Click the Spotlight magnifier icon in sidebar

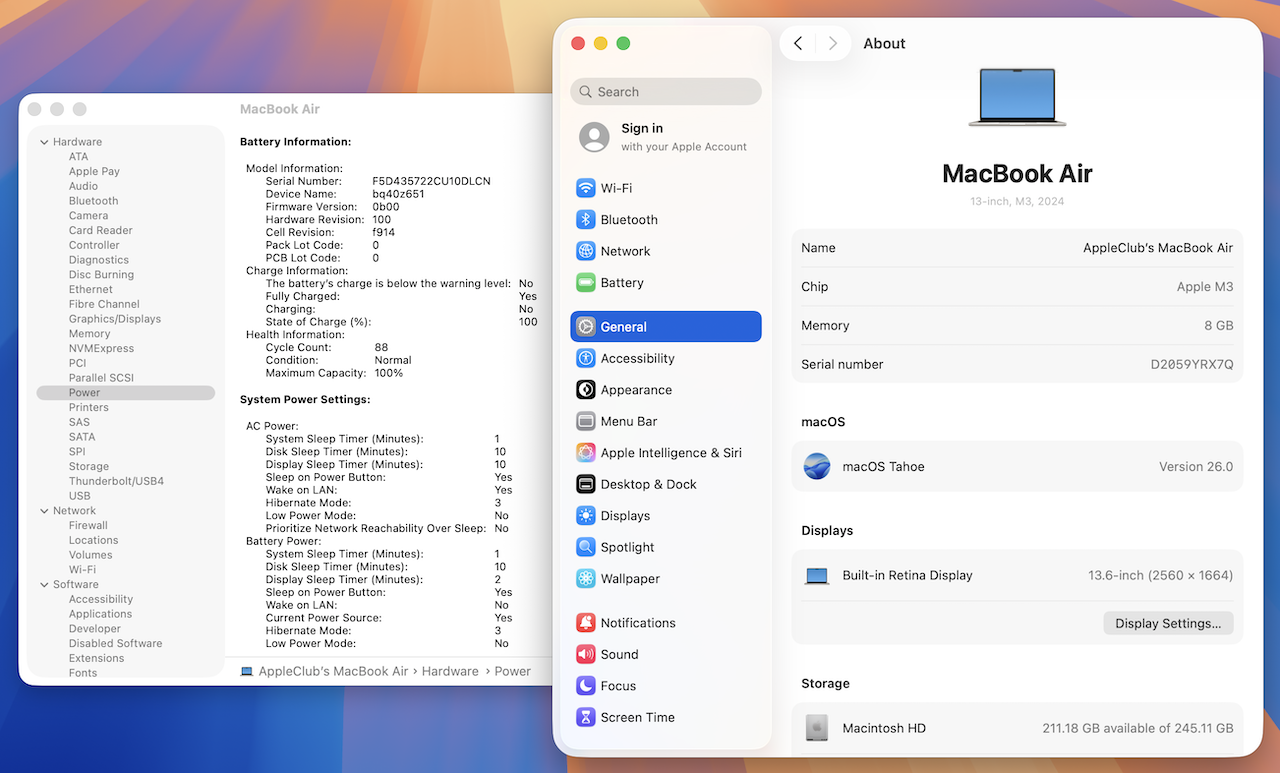click(x=586, y=547)
